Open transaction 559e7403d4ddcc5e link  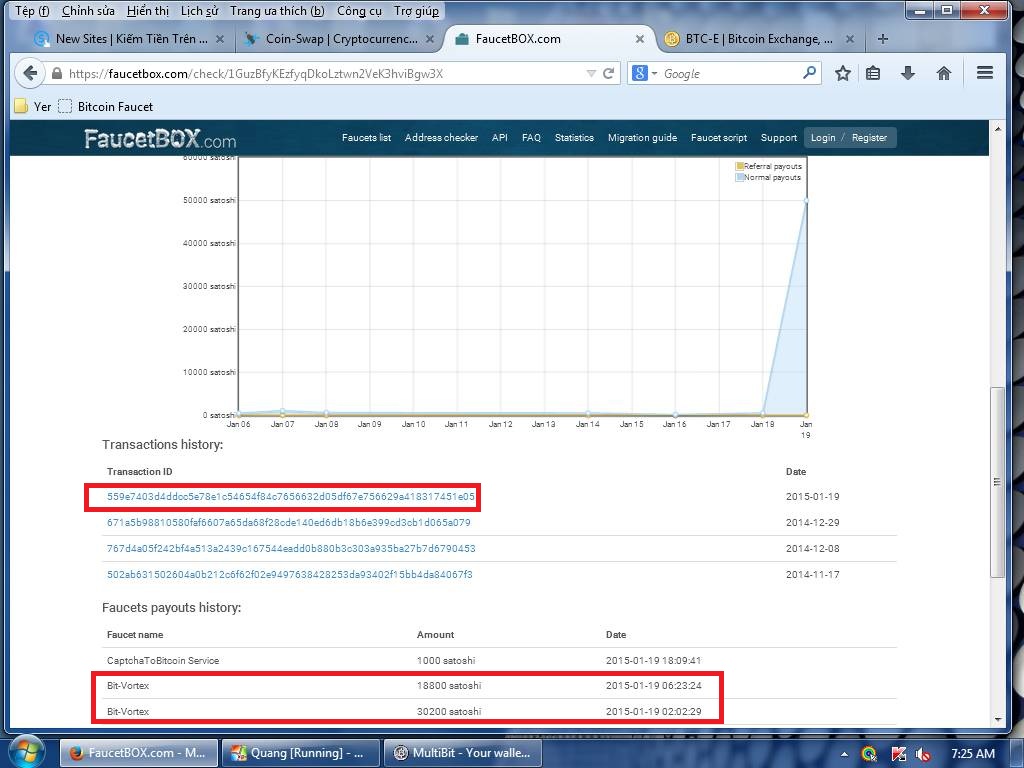coord(291,496)
